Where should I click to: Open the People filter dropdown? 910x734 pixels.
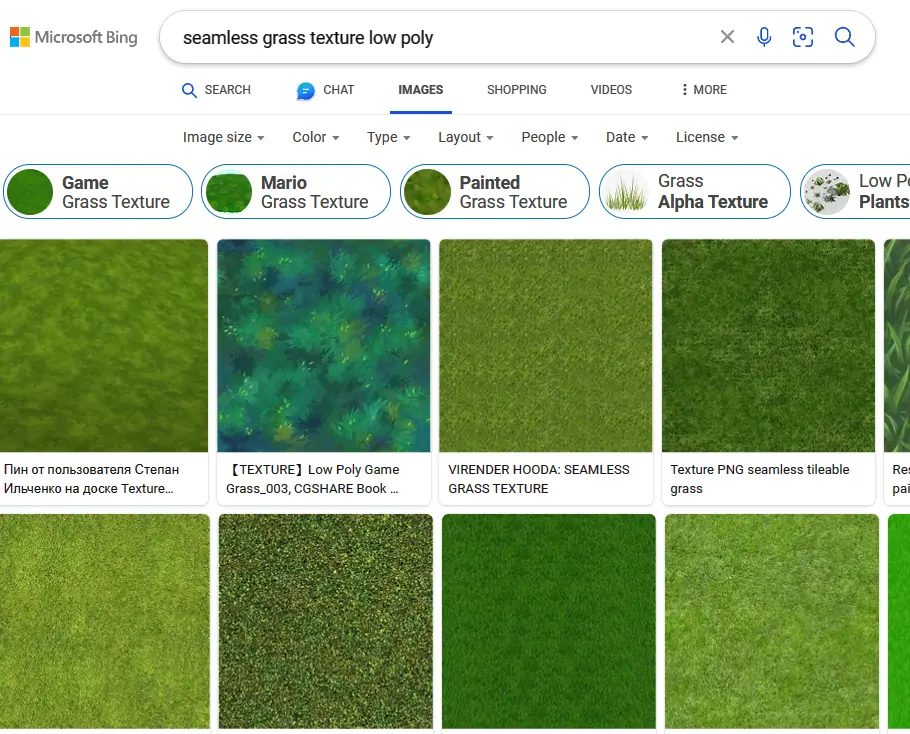pos(549,137)
